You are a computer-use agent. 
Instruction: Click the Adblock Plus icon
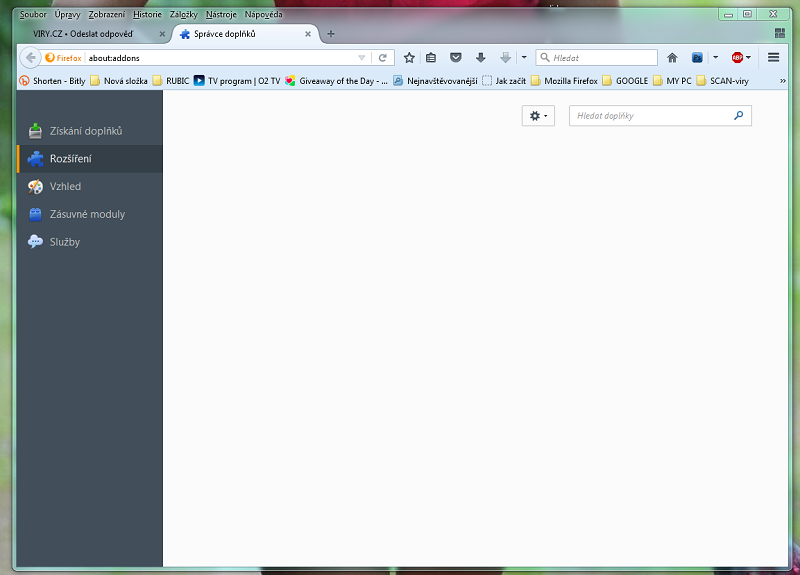click(737, 58)
